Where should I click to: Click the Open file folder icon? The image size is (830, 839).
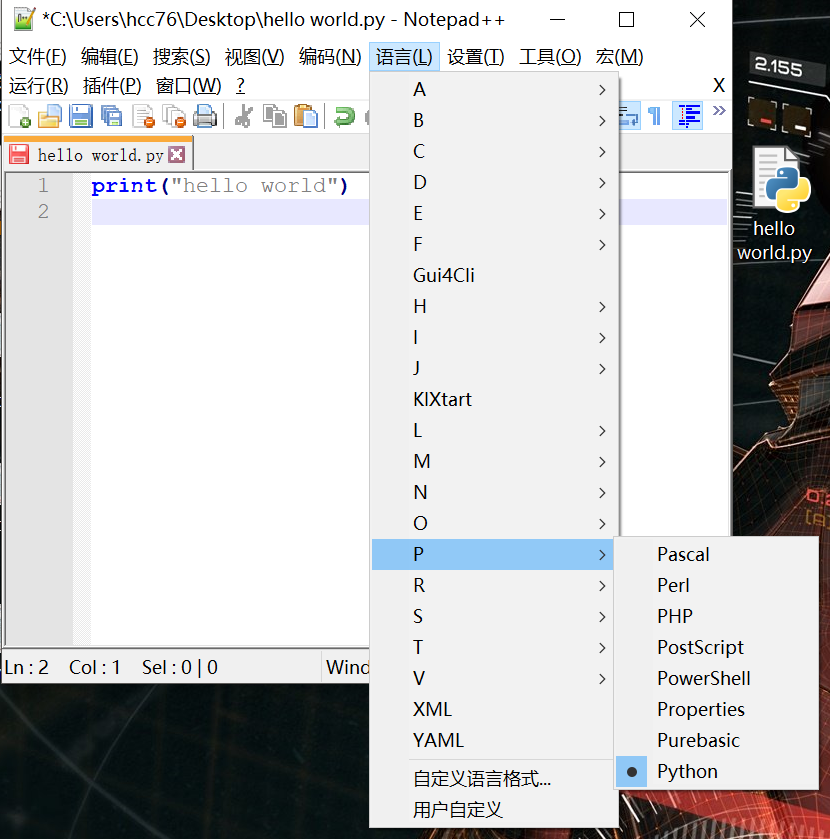(x=50, y=116)
